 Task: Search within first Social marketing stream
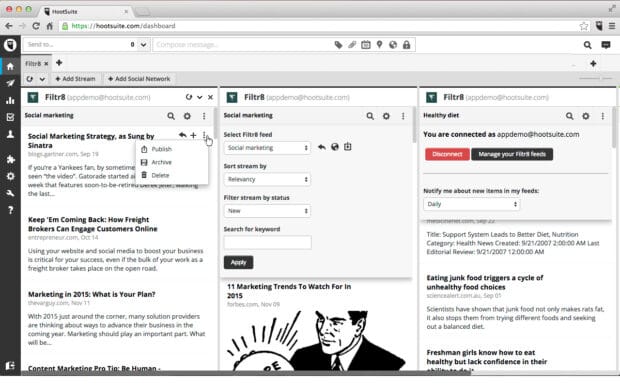coord(171,116)
